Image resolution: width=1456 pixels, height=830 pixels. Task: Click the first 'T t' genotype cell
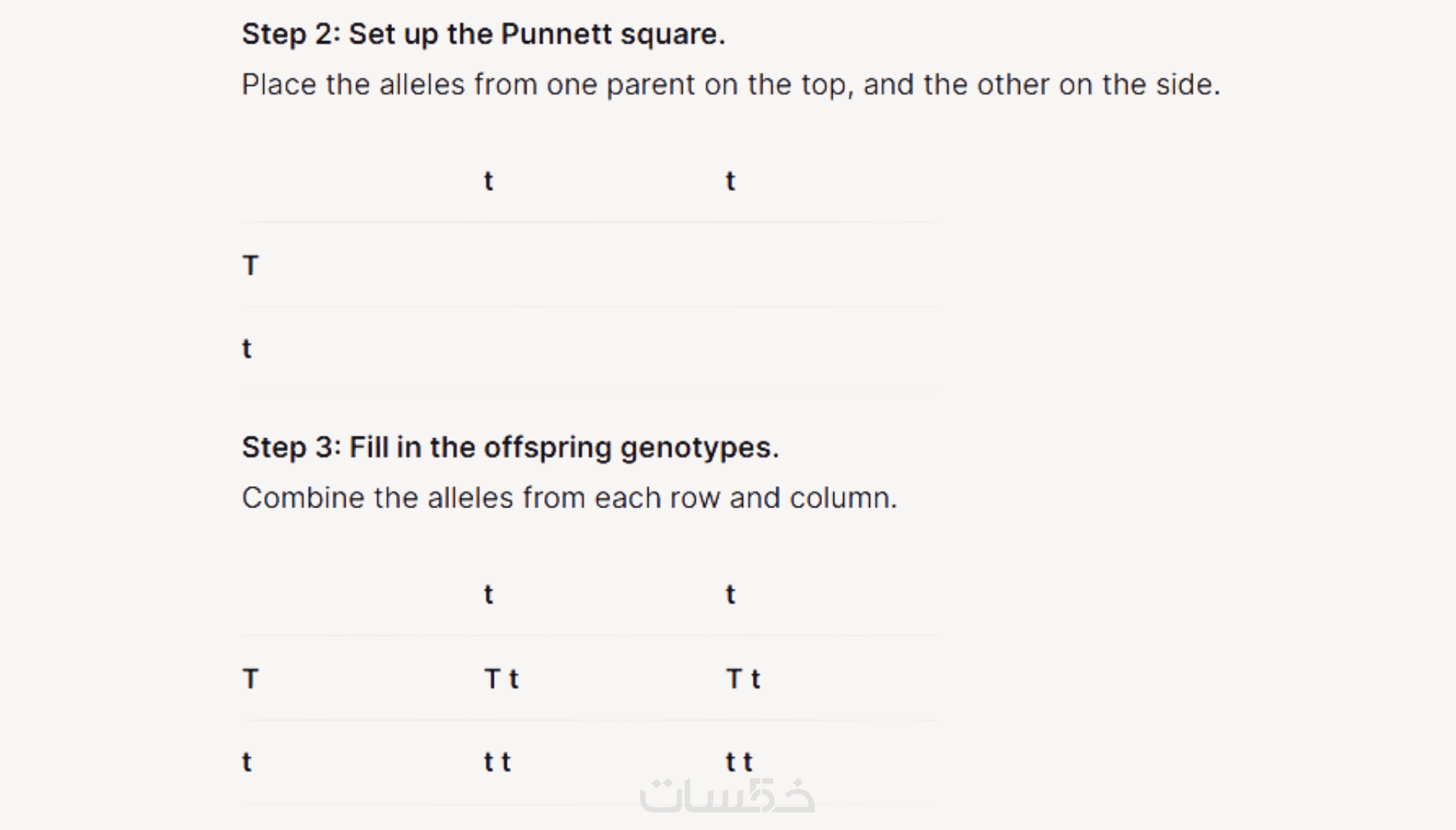click(x=502, y=679)
